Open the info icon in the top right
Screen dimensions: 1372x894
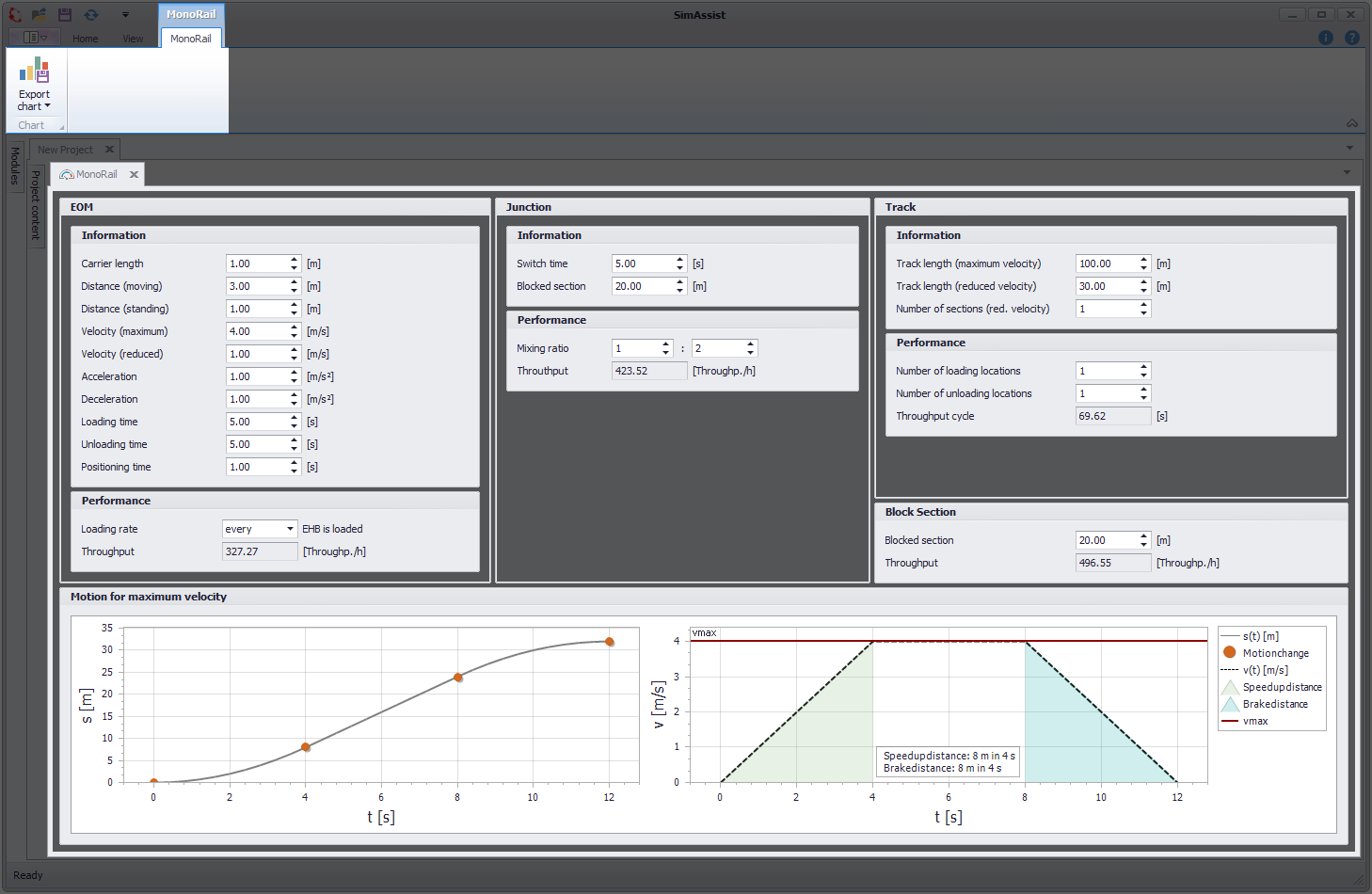(1326, 38)
